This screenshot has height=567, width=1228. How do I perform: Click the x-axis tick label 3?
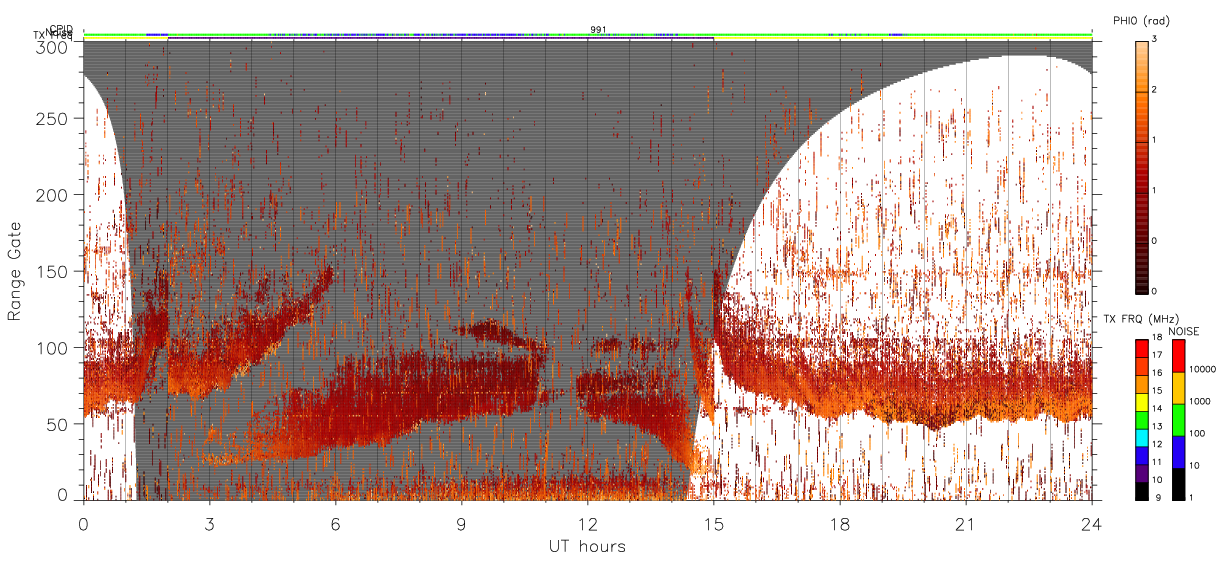pos(209,524)
